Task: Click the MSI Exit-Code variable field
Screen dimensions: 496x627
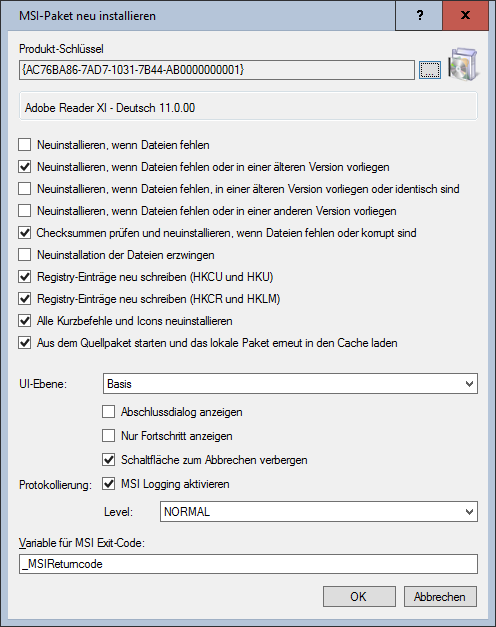Action: pyautogui.click(x=248, y=564)
